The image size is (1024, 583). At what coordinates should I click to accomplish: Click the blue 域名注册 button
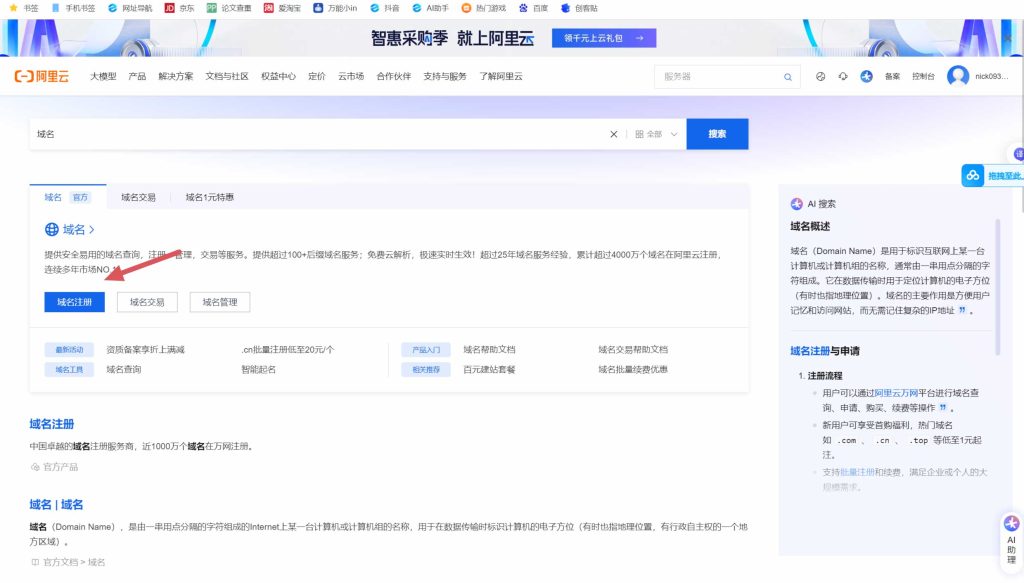click(x=74, y=302)
